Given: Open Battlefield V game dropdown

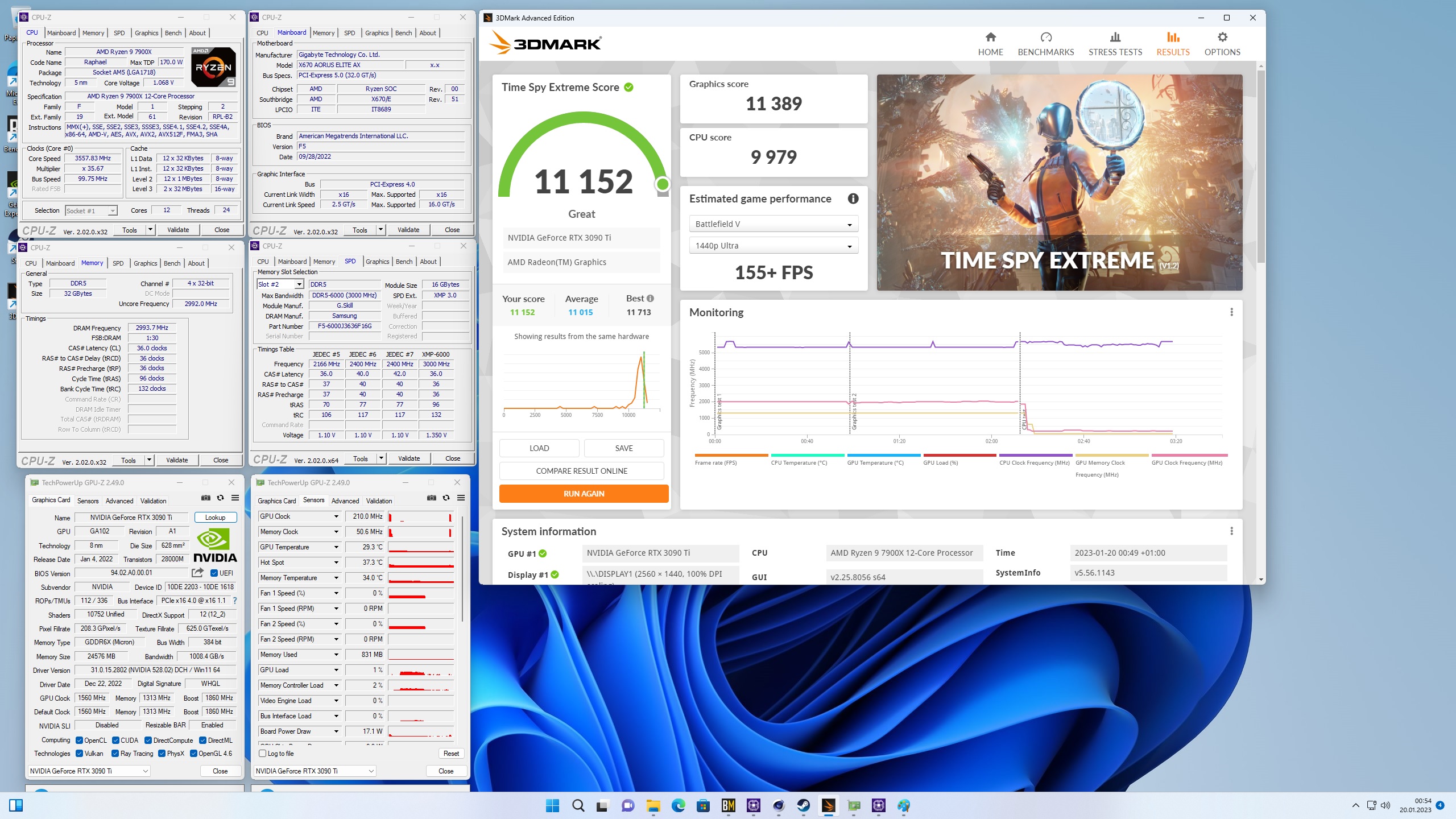Looking at the screenshot, I should tap(773, 224).
